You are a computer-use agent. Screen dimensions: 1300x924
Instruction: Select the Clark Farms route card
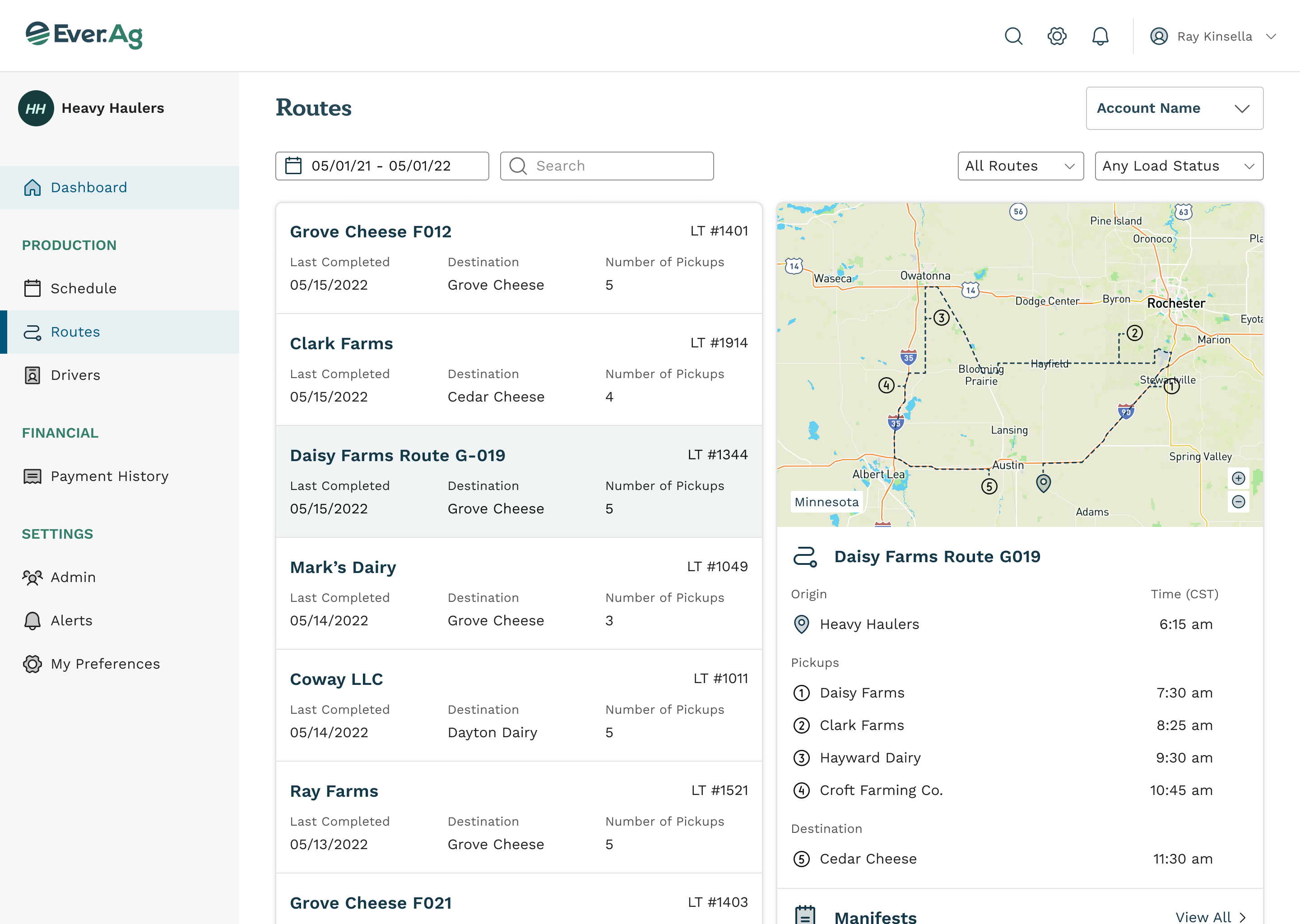tap(519, 369)
